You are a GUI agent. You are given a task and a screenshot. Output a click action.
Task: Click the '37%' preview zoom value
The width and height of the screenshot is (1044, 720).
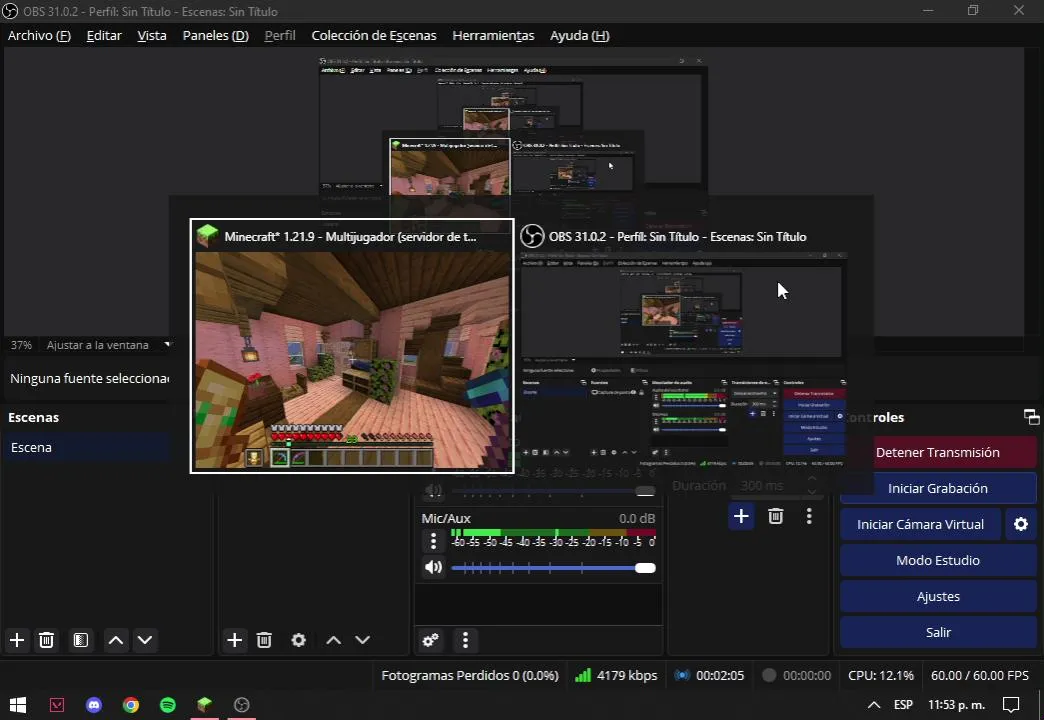(x=21, y=345)
